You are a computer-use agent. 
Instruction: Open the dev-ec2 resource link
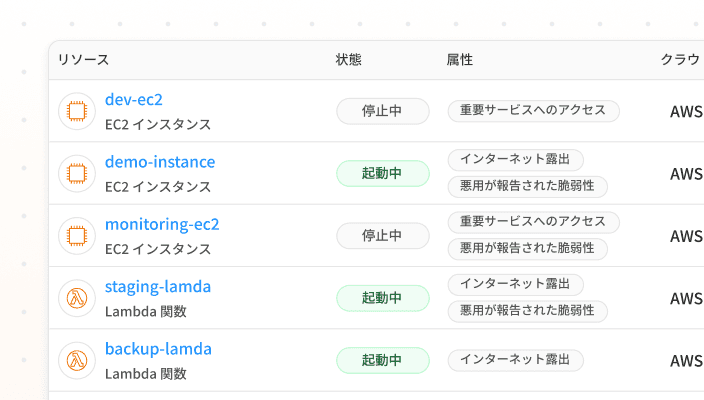point(134,99)
